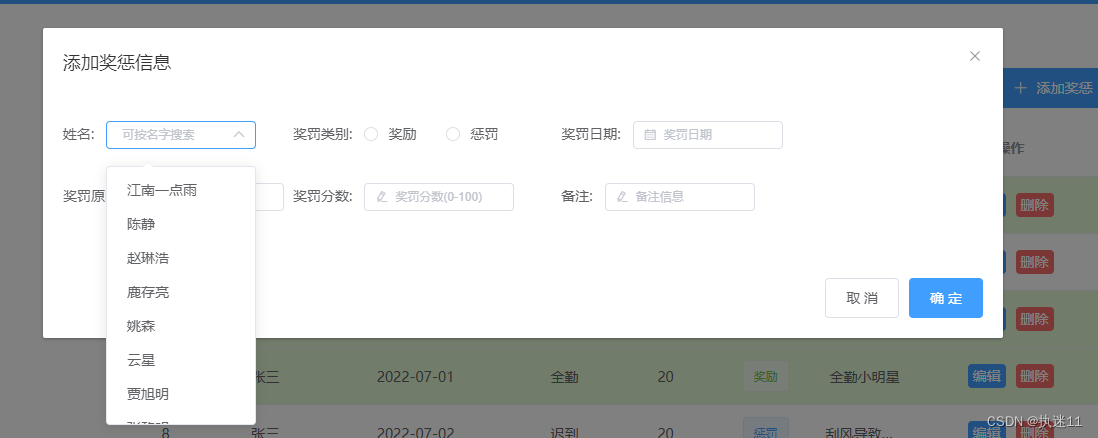Image resolution: width=1098 pixels, height=438 pixels.
Task: Select the 奖励 radio button
Action: coord(371,134)
